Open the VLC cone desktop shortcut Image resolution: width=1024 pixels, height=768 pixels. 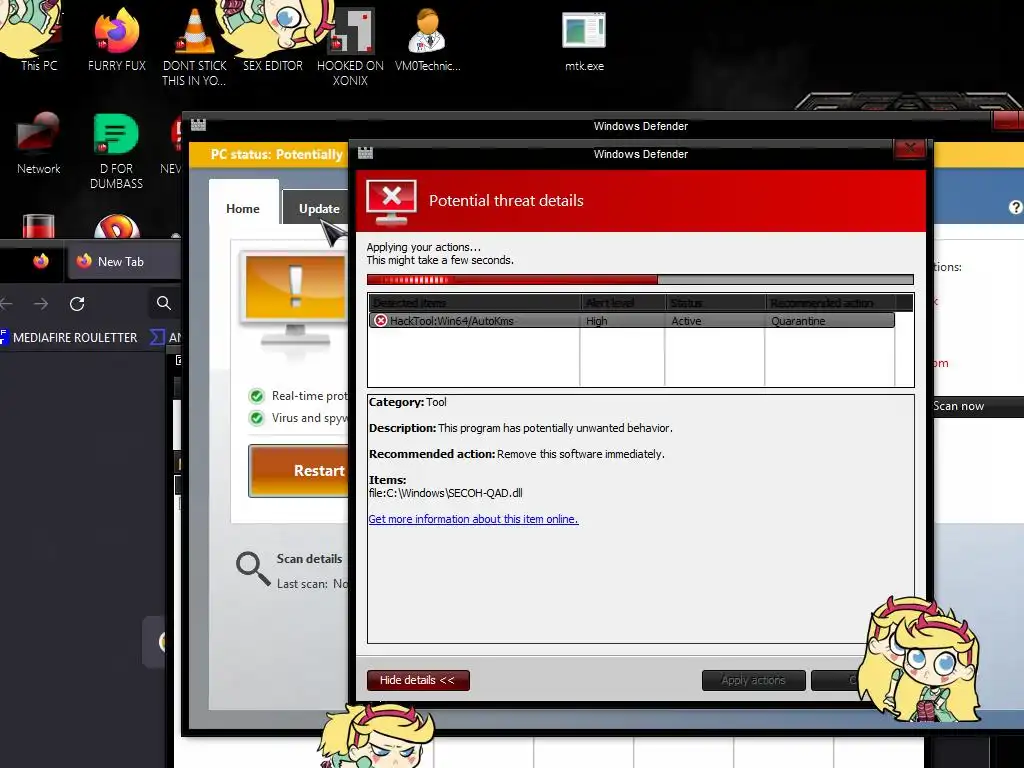click(194, 46)
